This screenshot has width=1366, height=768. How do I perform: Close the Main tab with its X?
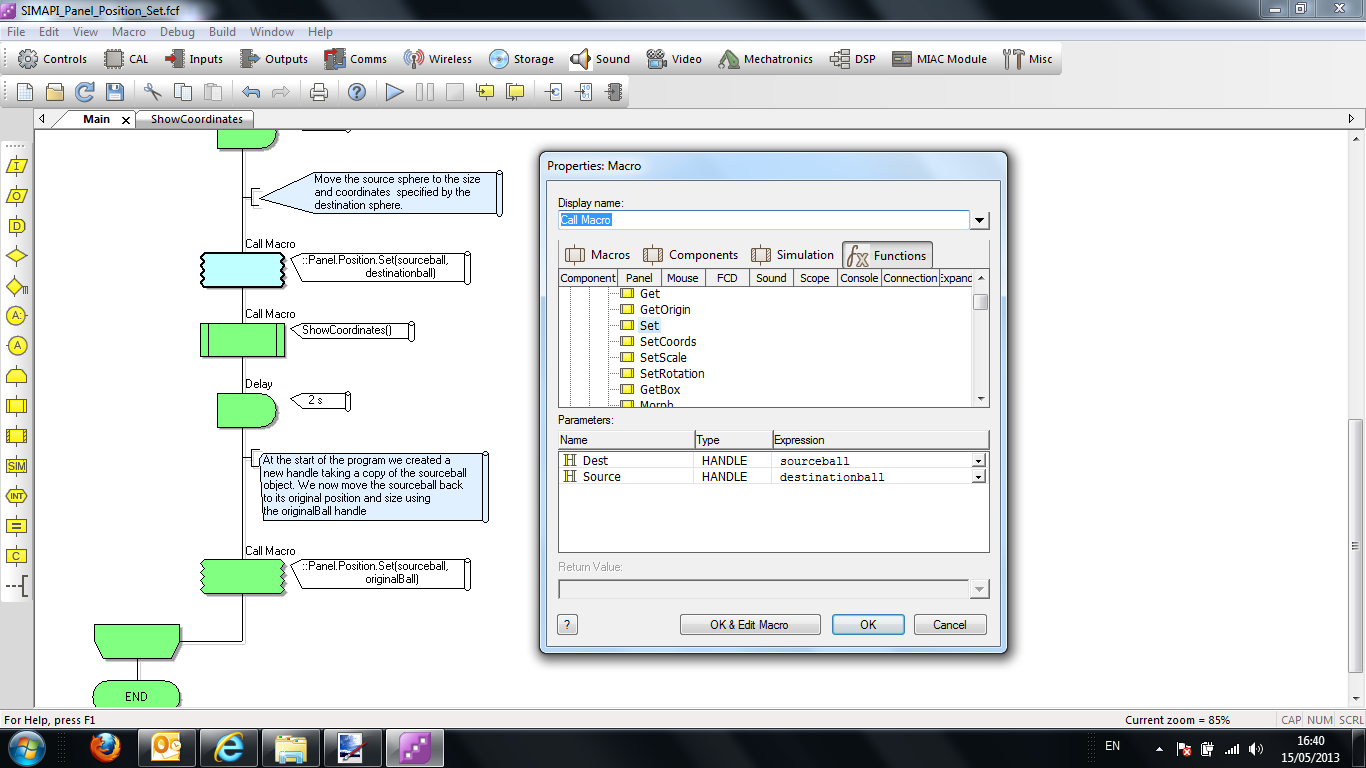click(126, 120)
